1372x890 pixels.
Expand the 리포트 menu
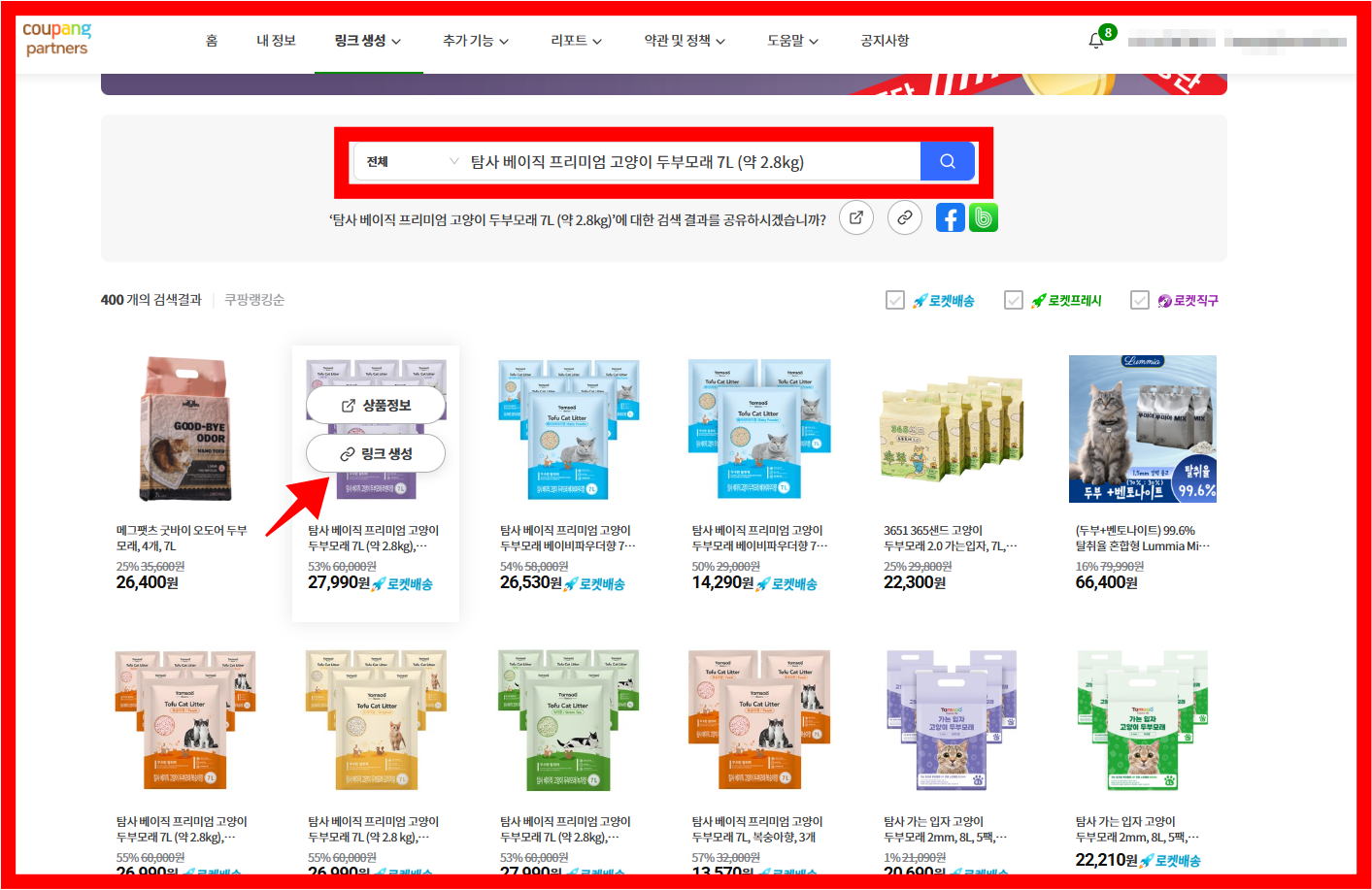[x=577, y=41]
